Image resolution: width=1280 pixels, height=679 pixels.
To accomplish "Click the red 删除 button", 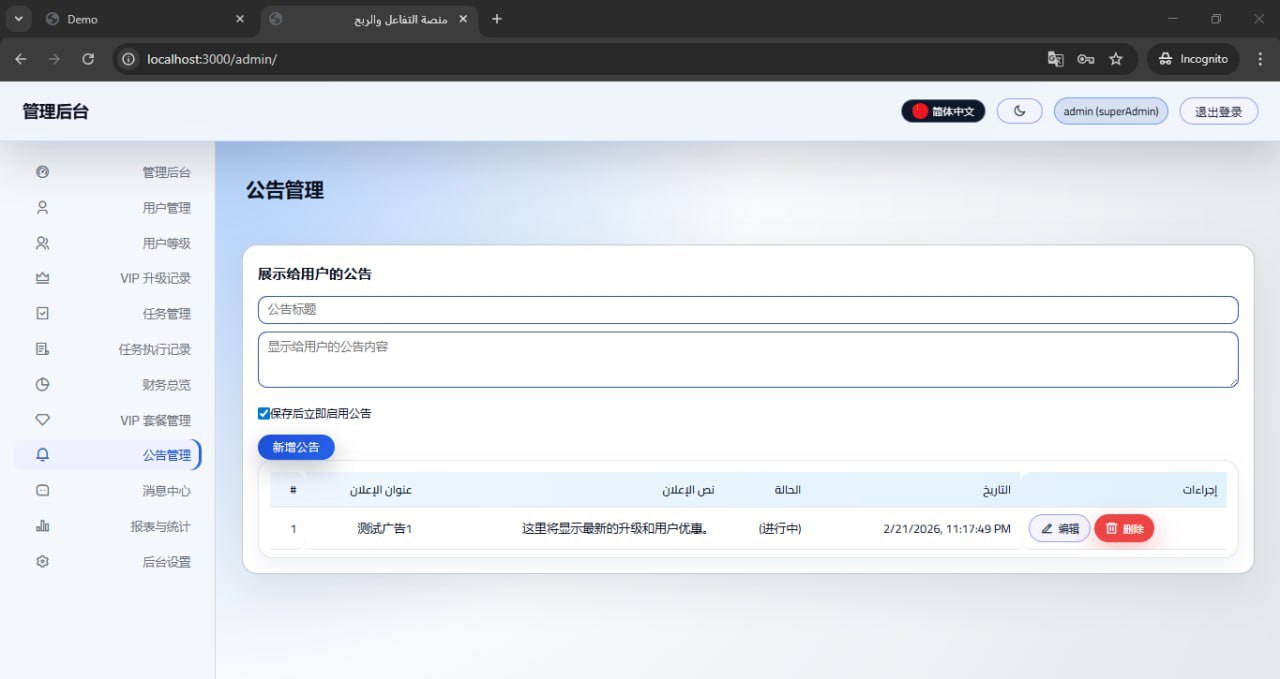I will pyautogui.click(x=1124, y=529).
